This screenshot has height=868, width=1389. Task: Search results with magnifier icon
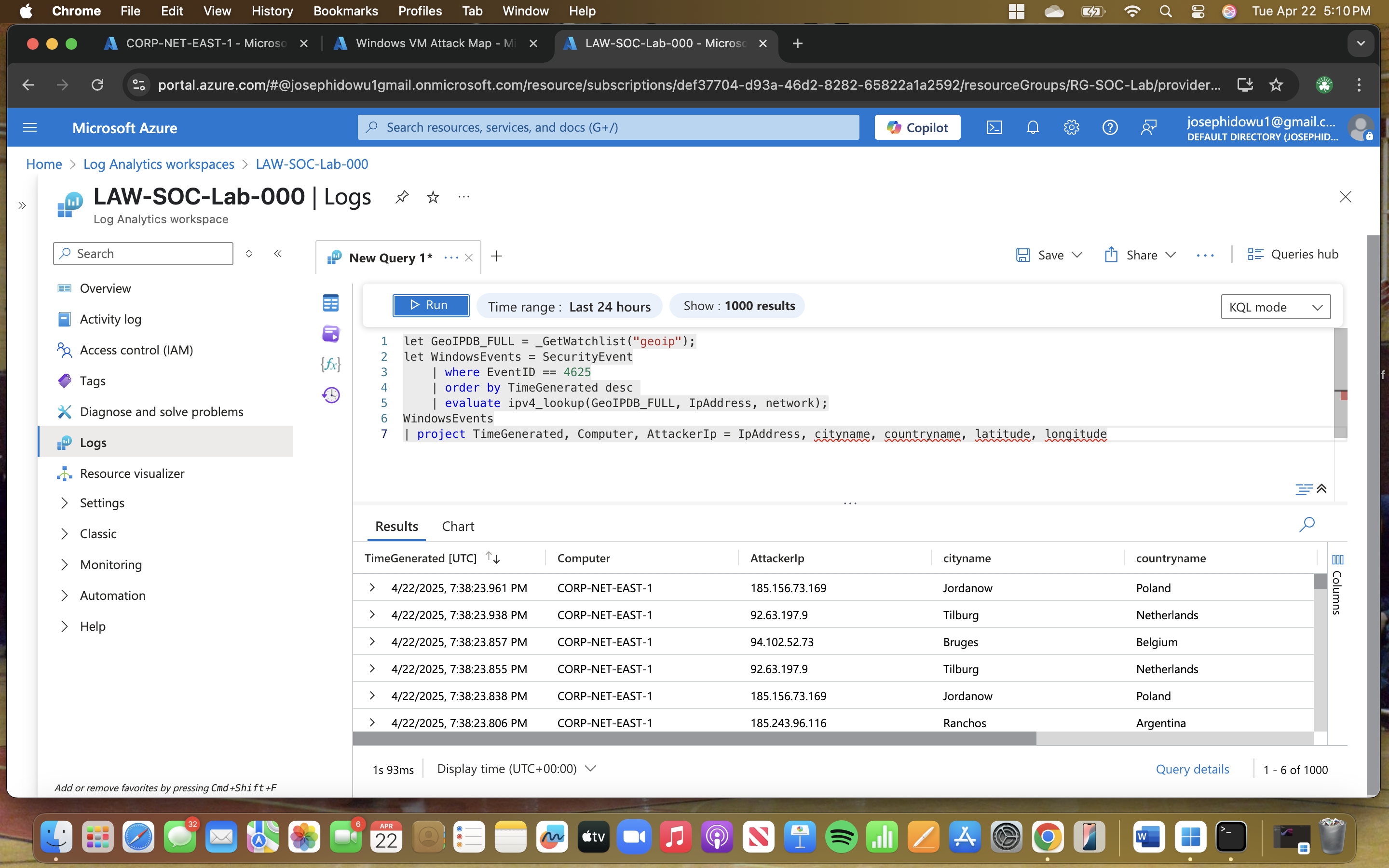click(x=1307, y=524)
